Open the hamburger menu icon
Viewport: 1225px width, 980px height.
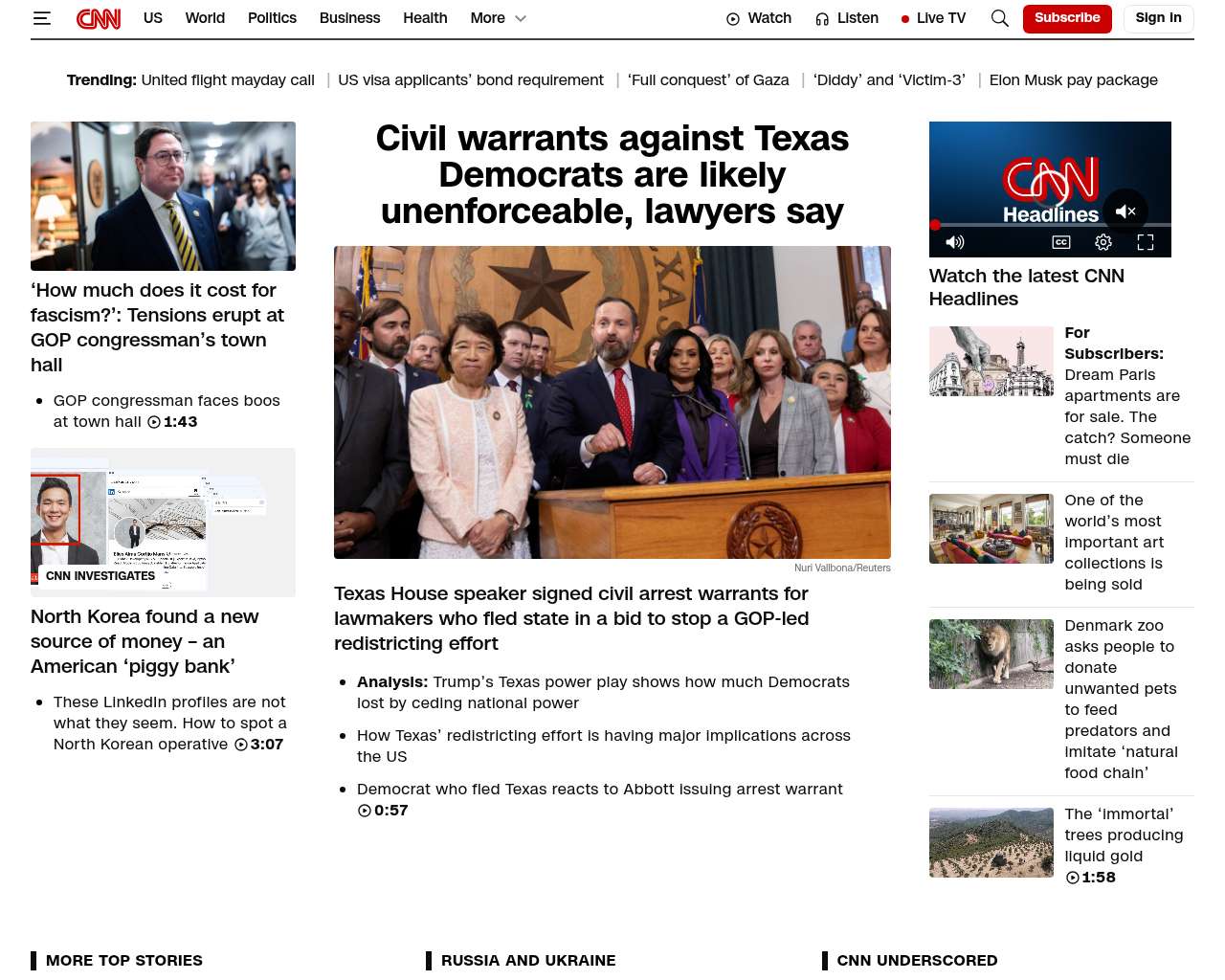click(x=42, y=18)
